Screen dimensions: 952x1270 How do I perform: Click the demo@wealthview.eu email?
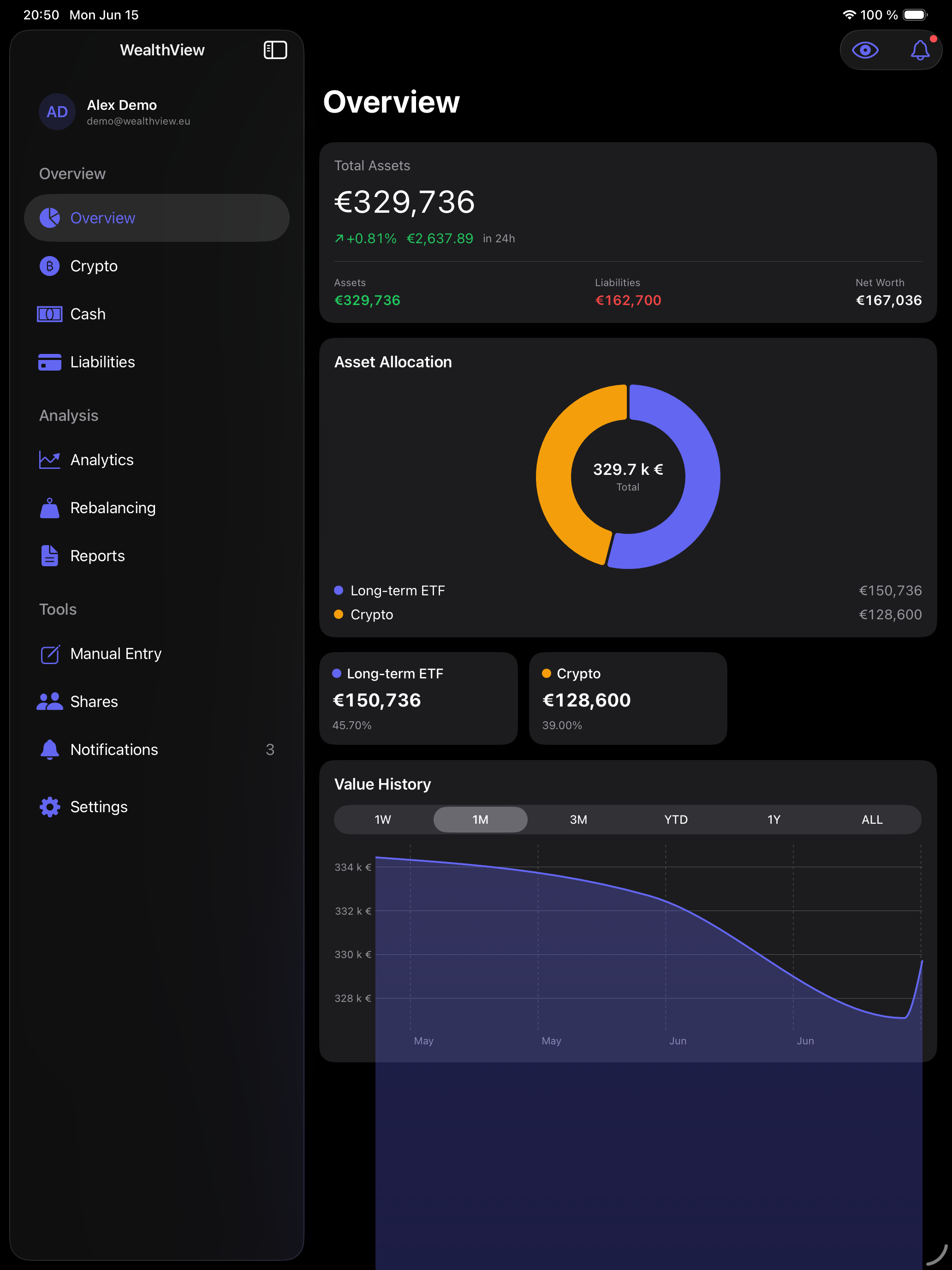click(x=138, y=121)
